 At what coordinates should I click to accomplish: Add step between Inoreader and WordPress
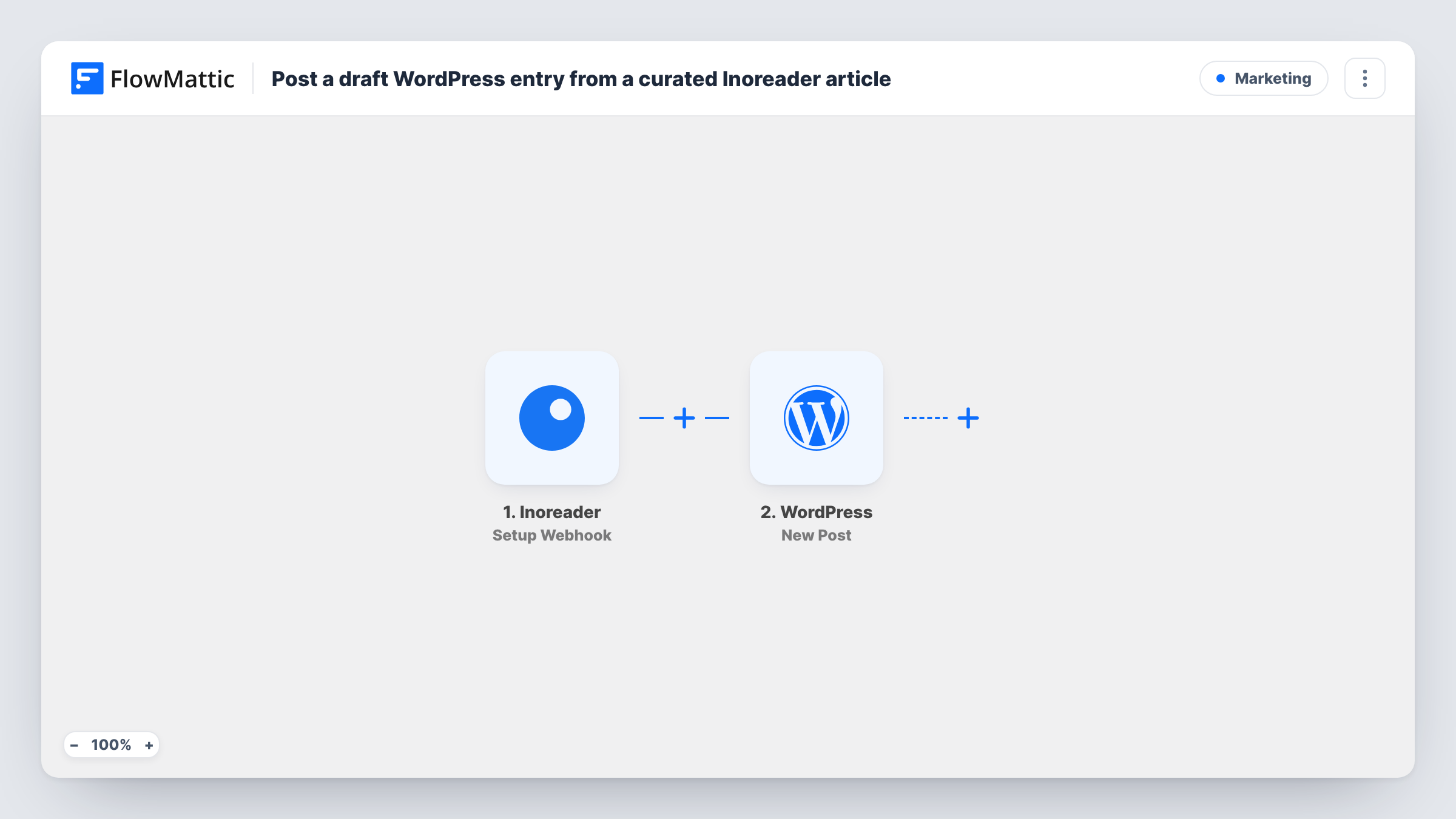pos(684,418)
